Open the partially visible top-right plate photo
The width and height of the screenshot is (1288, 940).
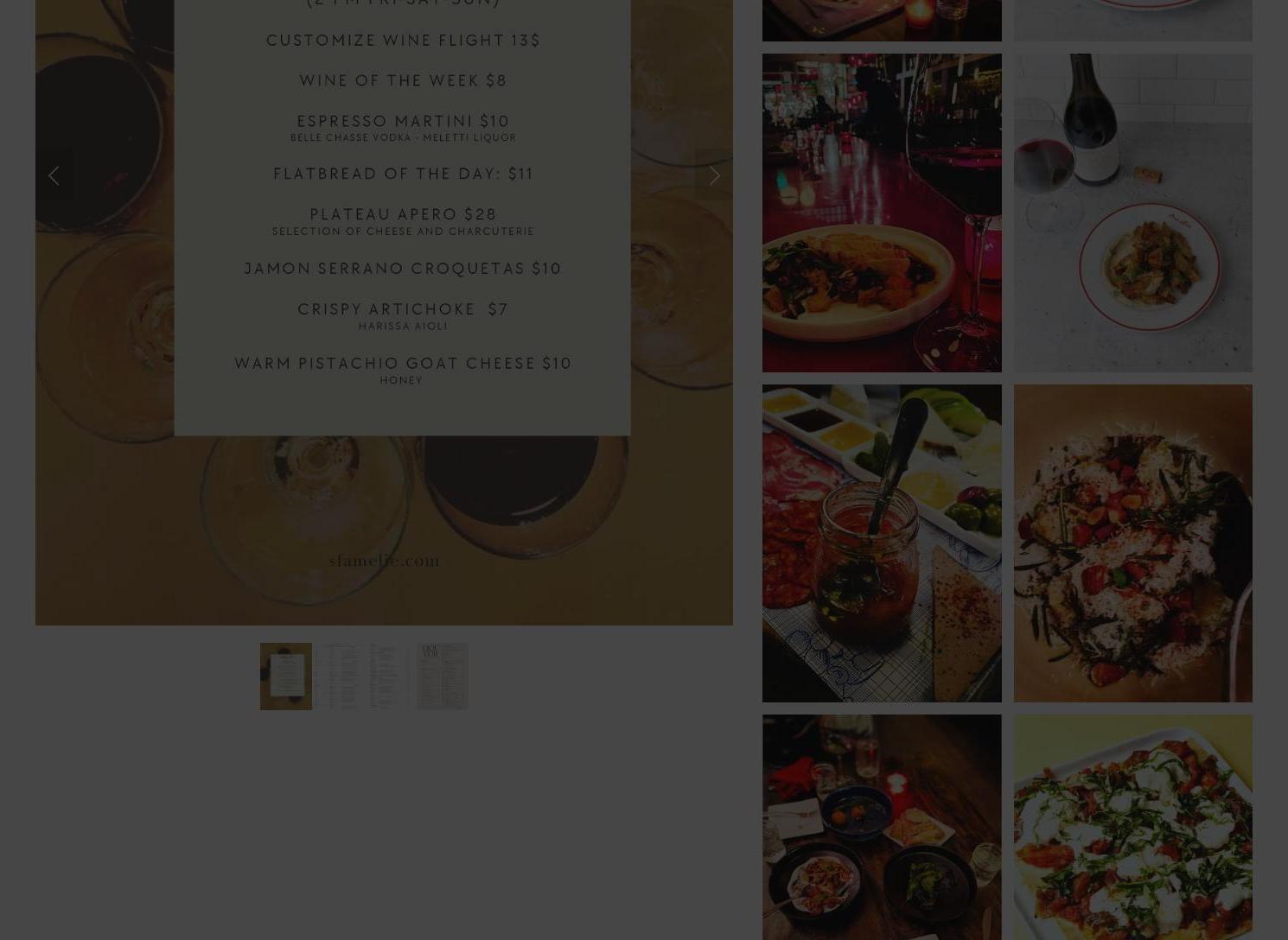click(x=1133, y=20)
